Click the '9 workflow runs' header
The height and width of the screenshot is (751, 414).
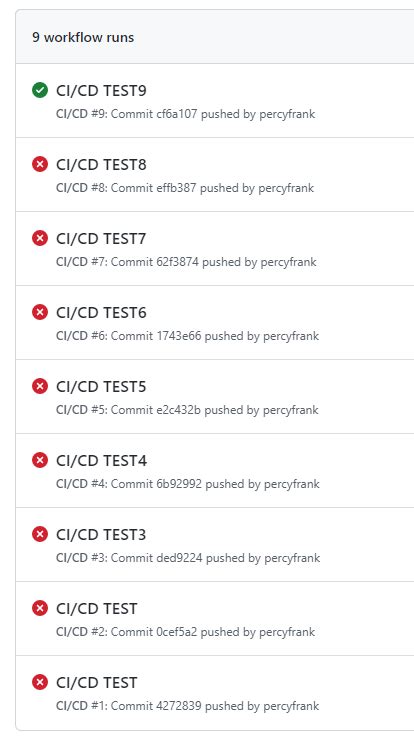83,37
